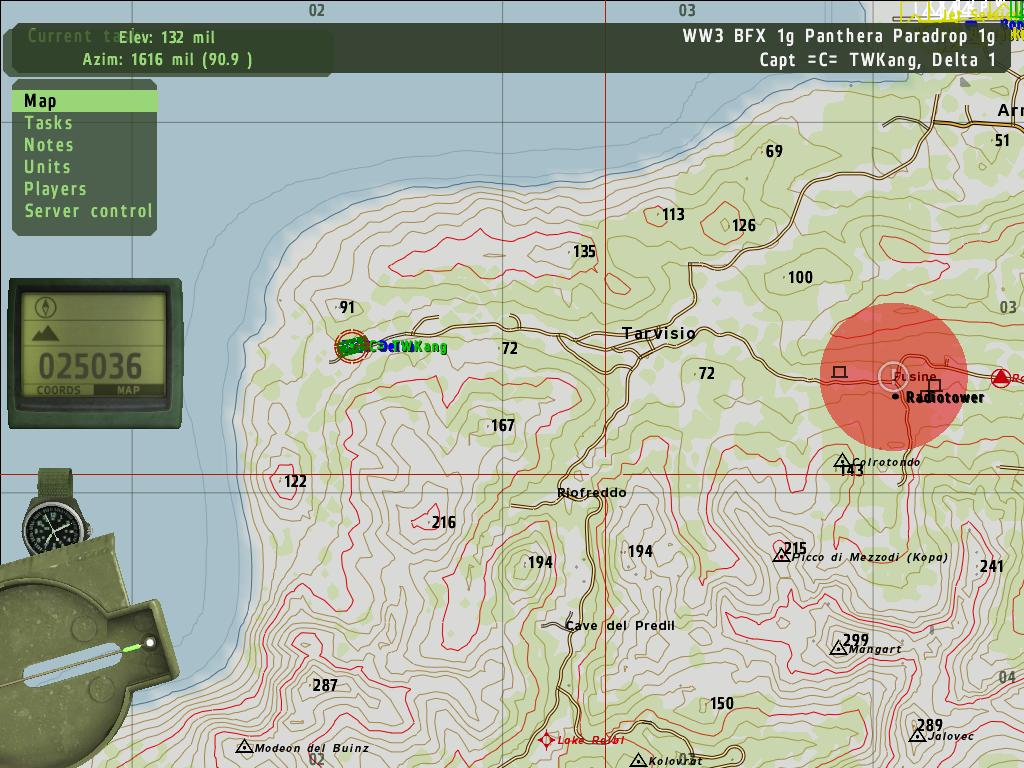Click the square marker west of Fusine
1024x768 pixels.
coord(839,371)
